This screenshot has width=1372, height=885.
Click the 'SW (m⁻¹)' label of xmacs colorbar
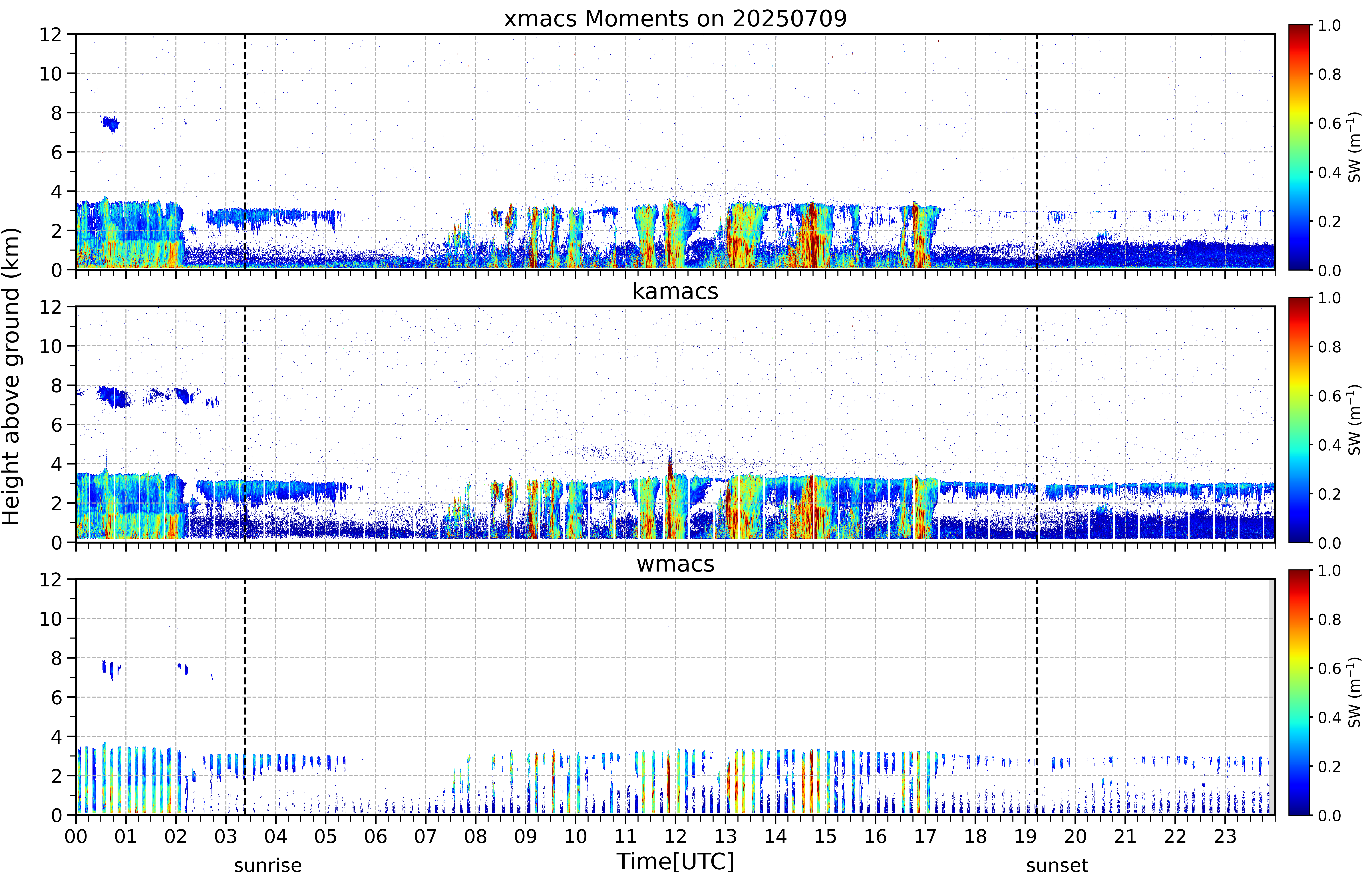(x=1354, y=147)
